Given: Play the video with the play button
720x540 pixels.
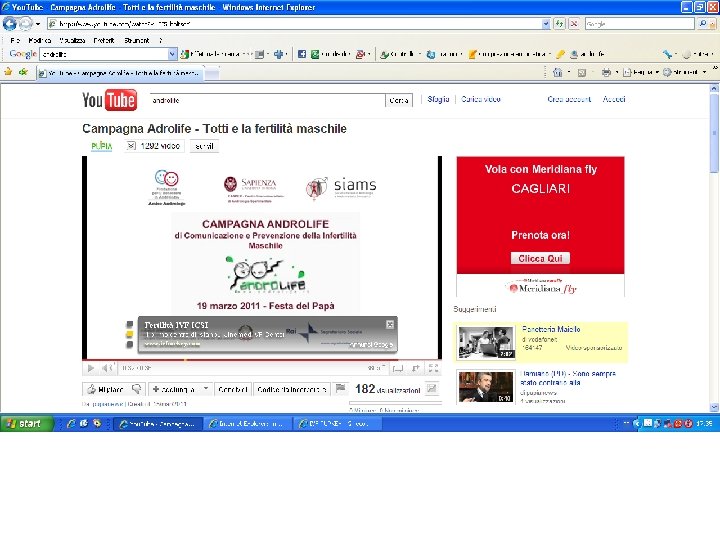Looking at the screenshot, I should point(90,368).
